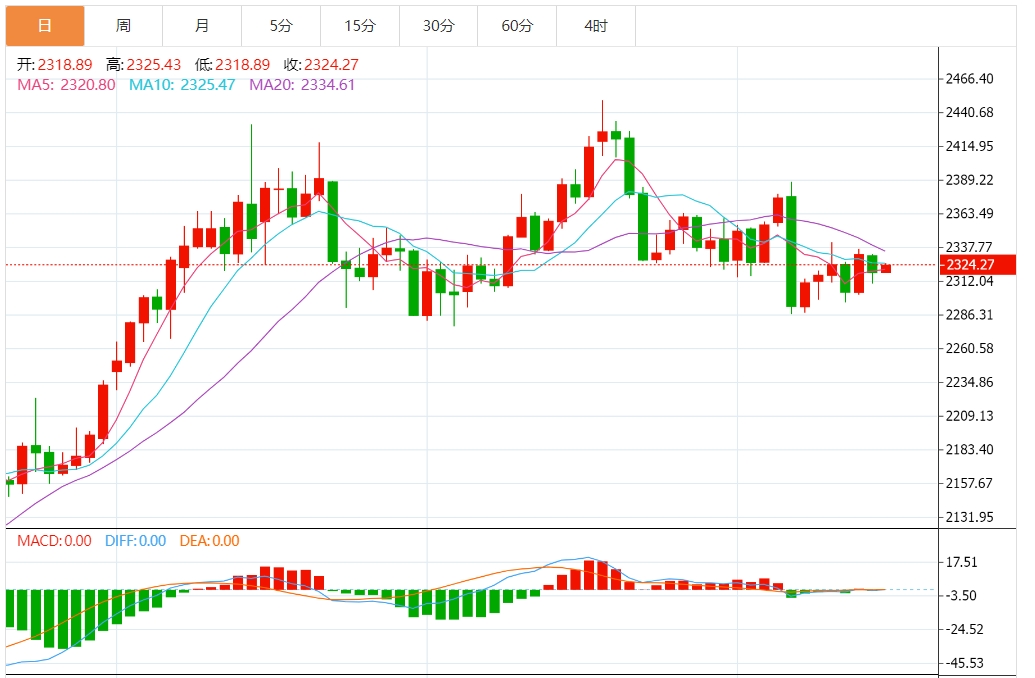This screenshot has height=678, width=1035.
Task: Switch to the 周 weekly tab
Action: (x=123, y=26)
